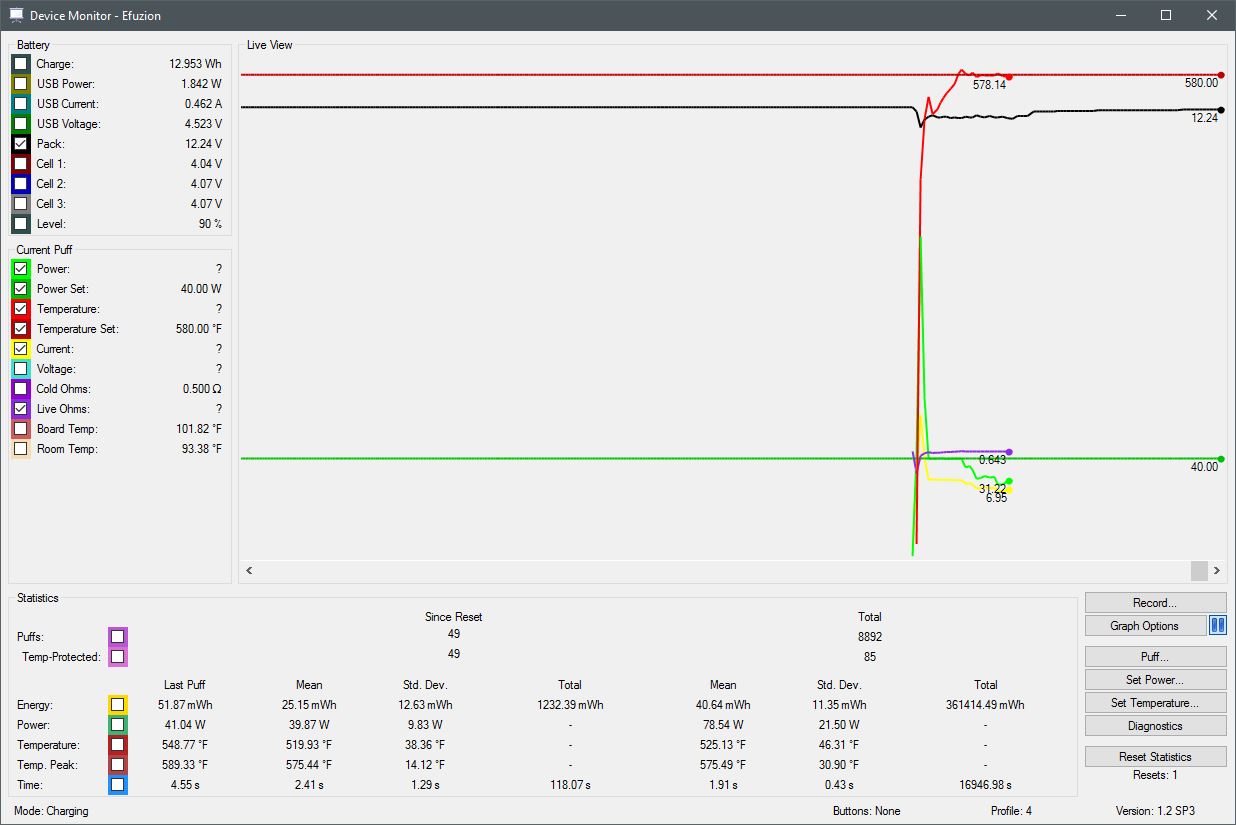Open the Graph Options menu button

1144,626
